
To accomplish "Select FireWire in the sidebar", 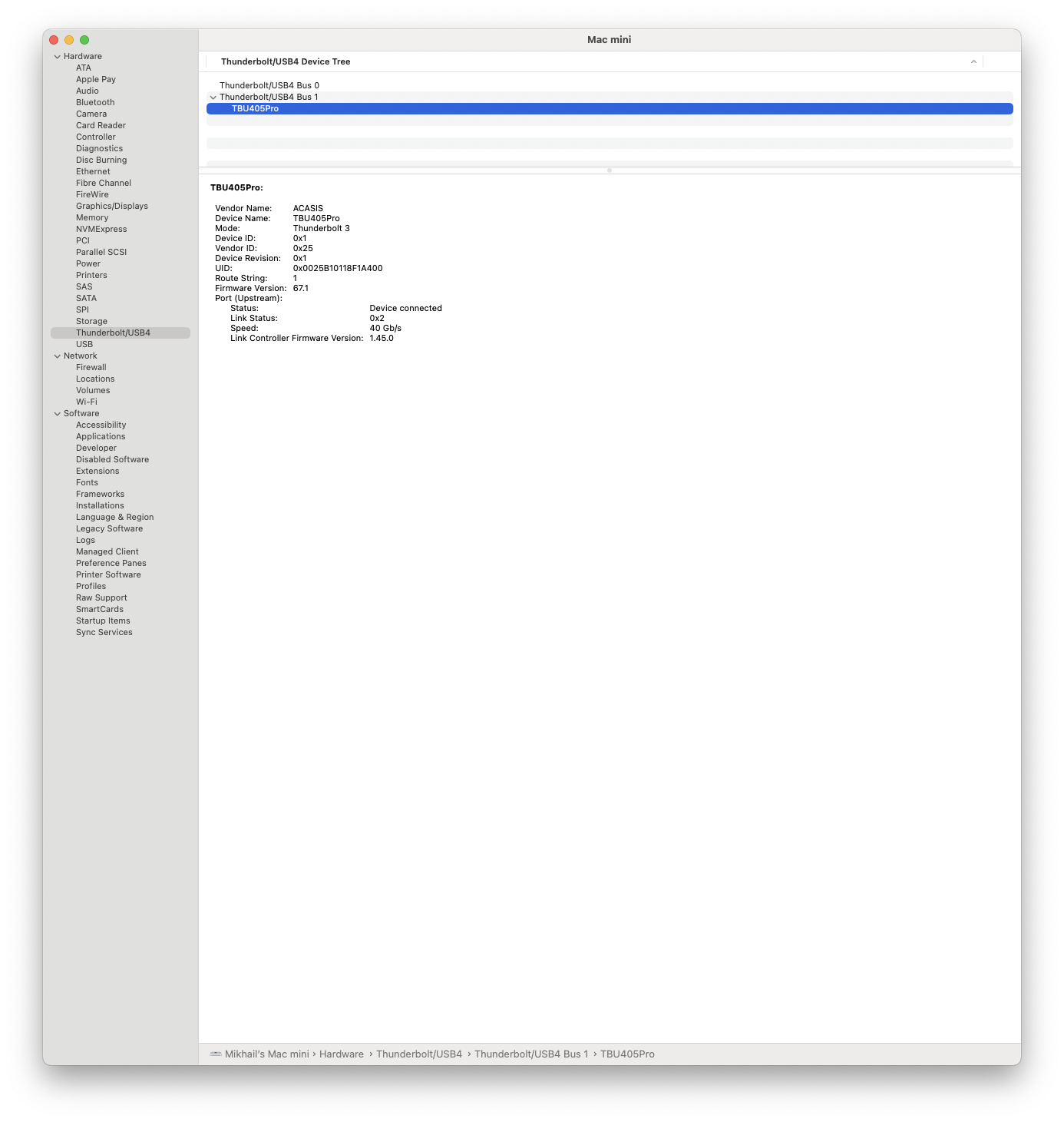I will (92, 195).
